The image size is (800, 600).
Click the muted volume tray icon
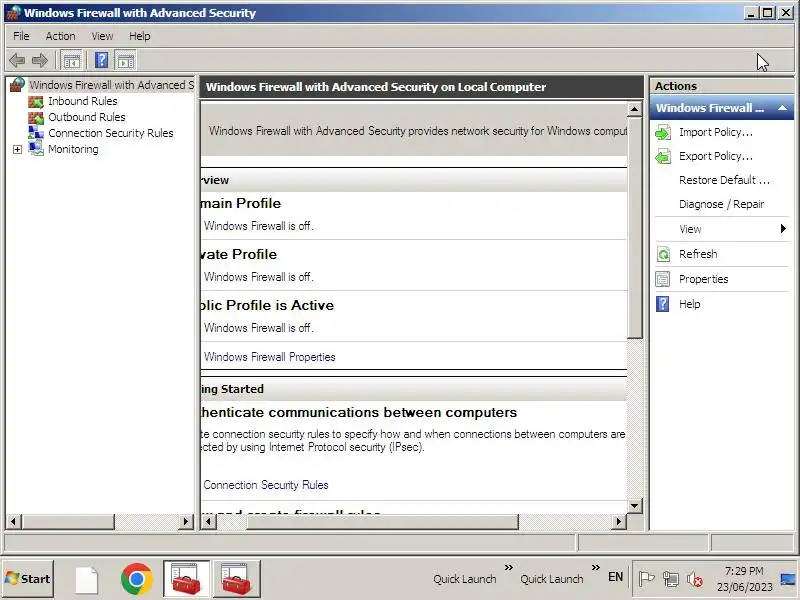point(694,579)
